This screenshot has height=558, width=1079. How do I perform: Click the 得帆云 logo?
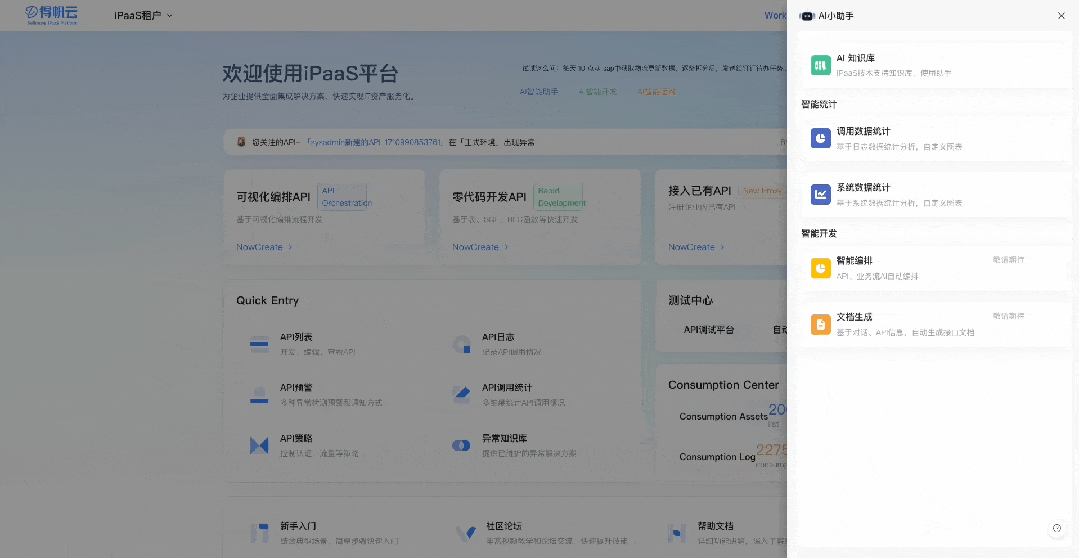click(52, 15)
